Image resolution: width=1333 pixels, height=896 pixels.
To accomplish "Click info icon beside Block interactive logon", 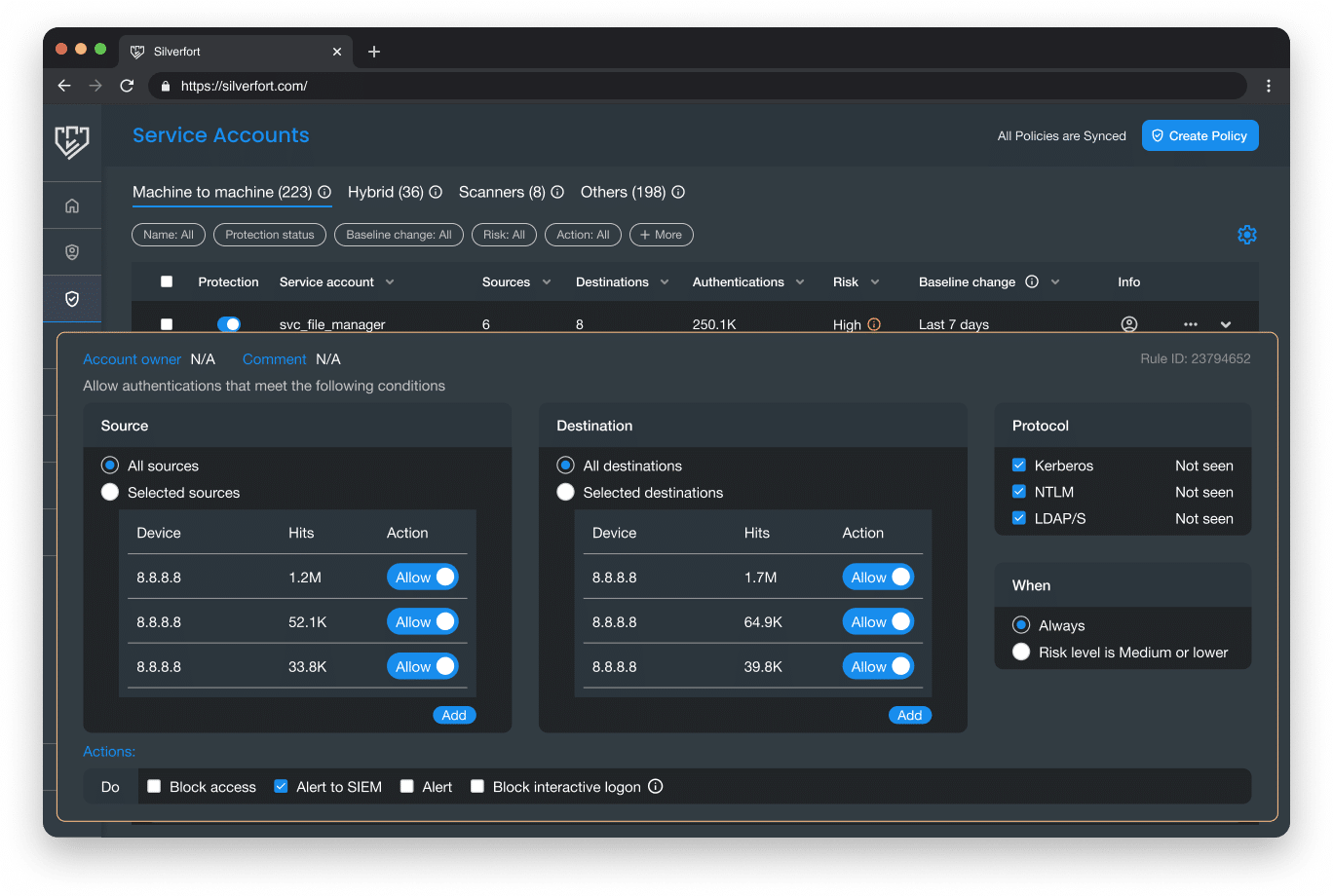I will coord(656,786).
